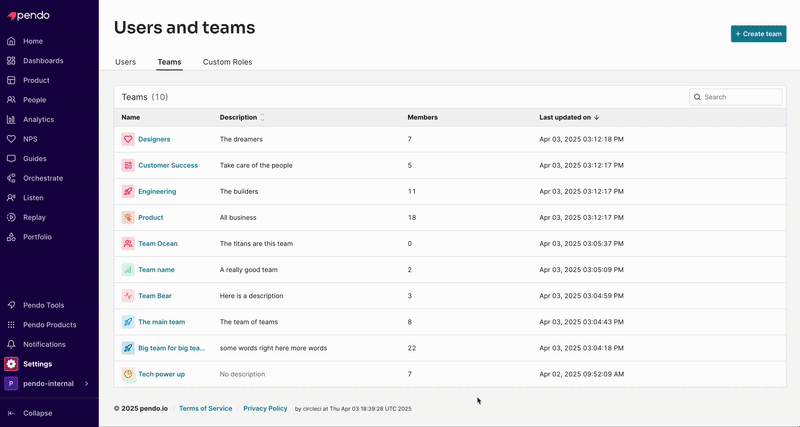This screenshot has height=427, width=800.
Task: Click "Take care of the people" text
Action: [x=256, y=165]
